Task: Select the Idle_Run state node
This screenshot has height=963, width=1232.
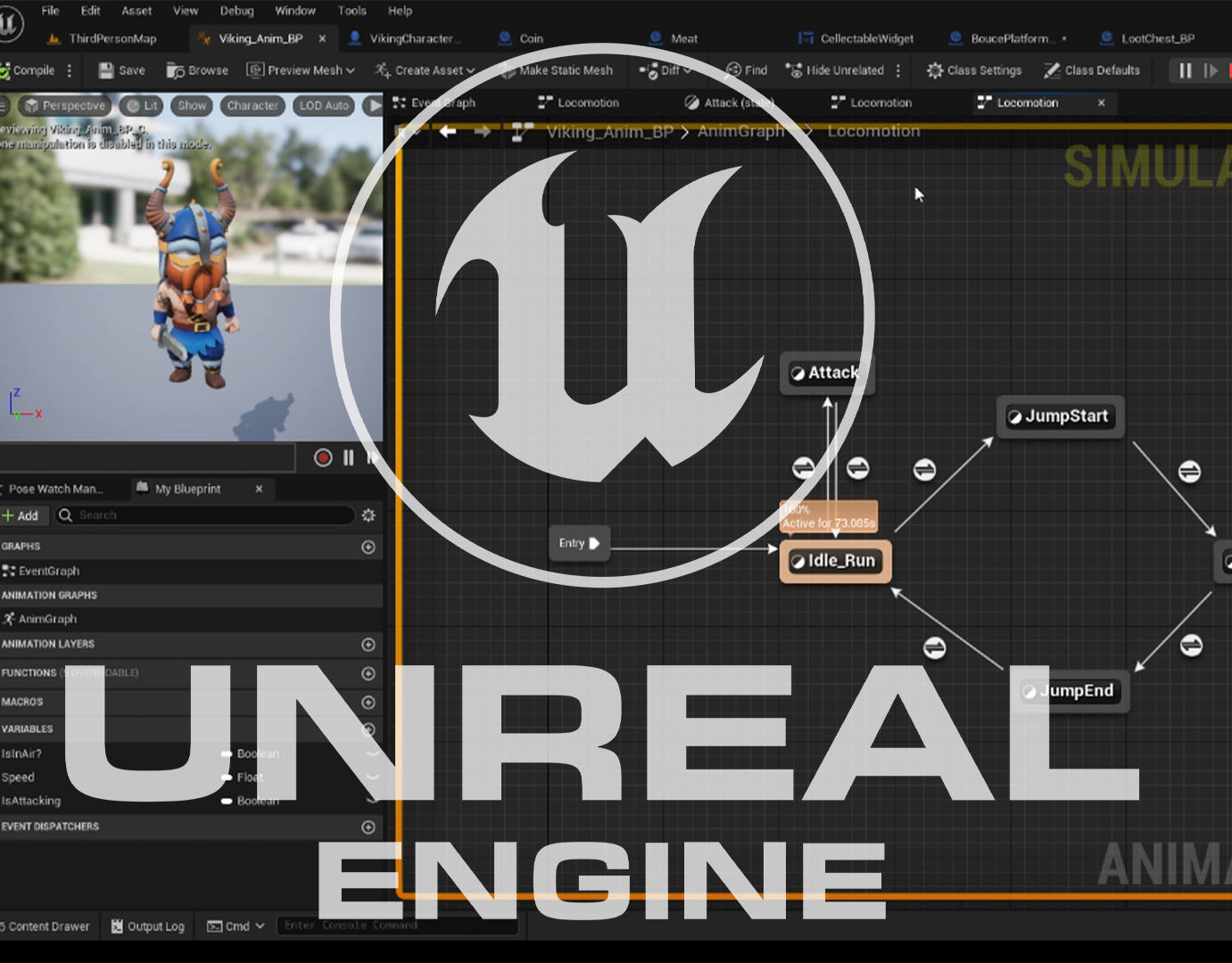Action: coord(835,561)
